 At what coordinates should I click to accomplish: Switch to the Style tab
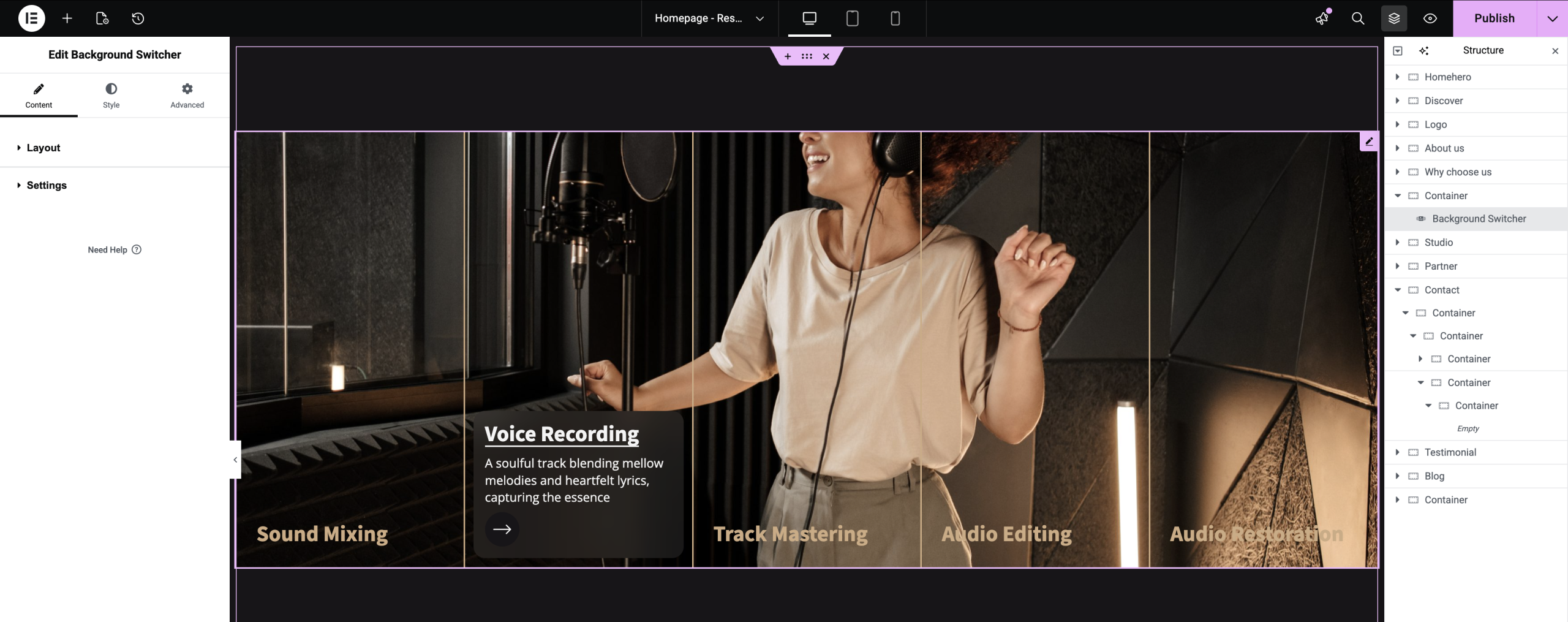(111, 96)
